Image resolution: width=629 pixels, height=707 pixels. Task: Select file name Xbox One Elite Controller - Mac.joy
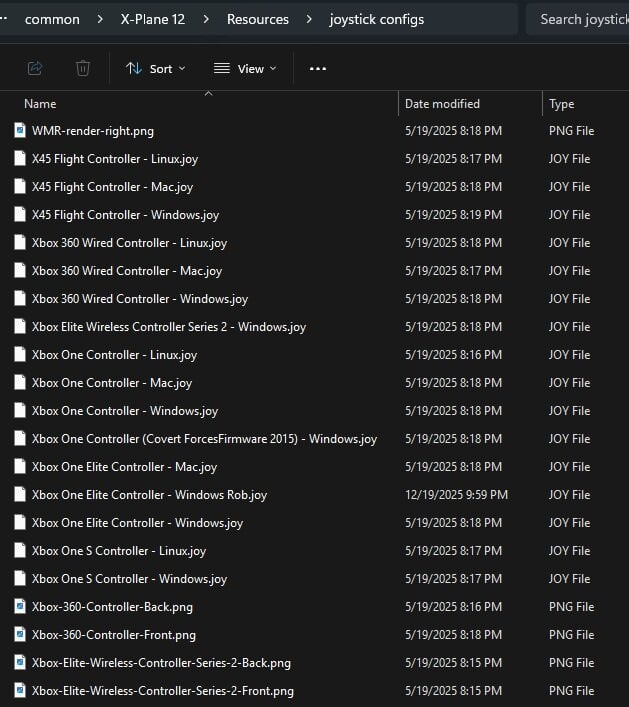pyautogui.click(x=124, y=467)
